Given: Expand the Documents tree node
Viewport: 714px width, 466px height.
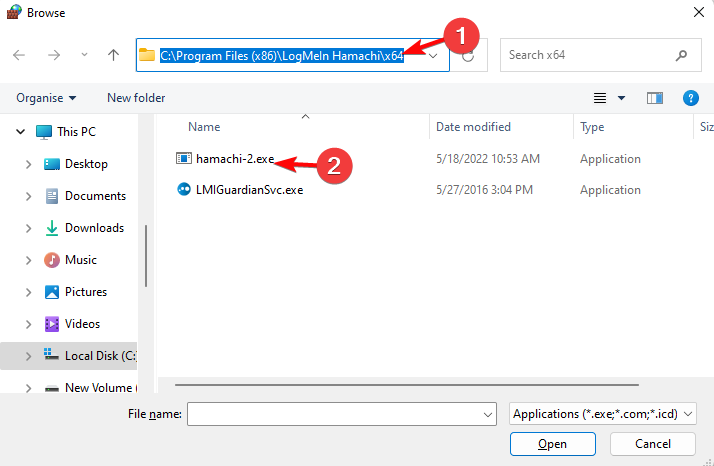Looking at the screenshot, I should pos(28,196).
